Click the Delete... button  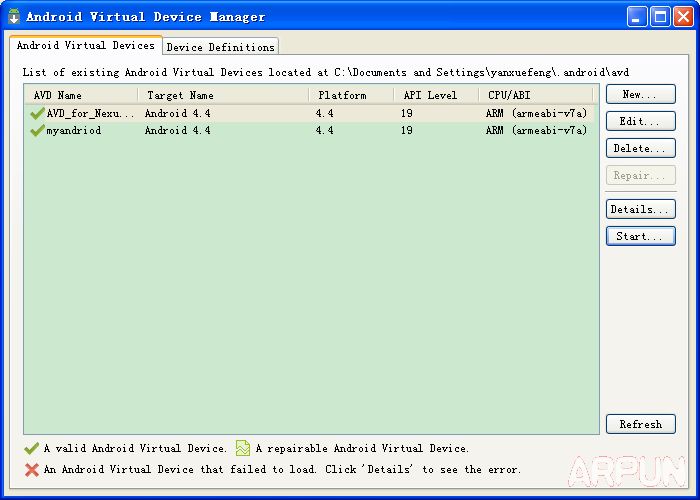(640, 148)
